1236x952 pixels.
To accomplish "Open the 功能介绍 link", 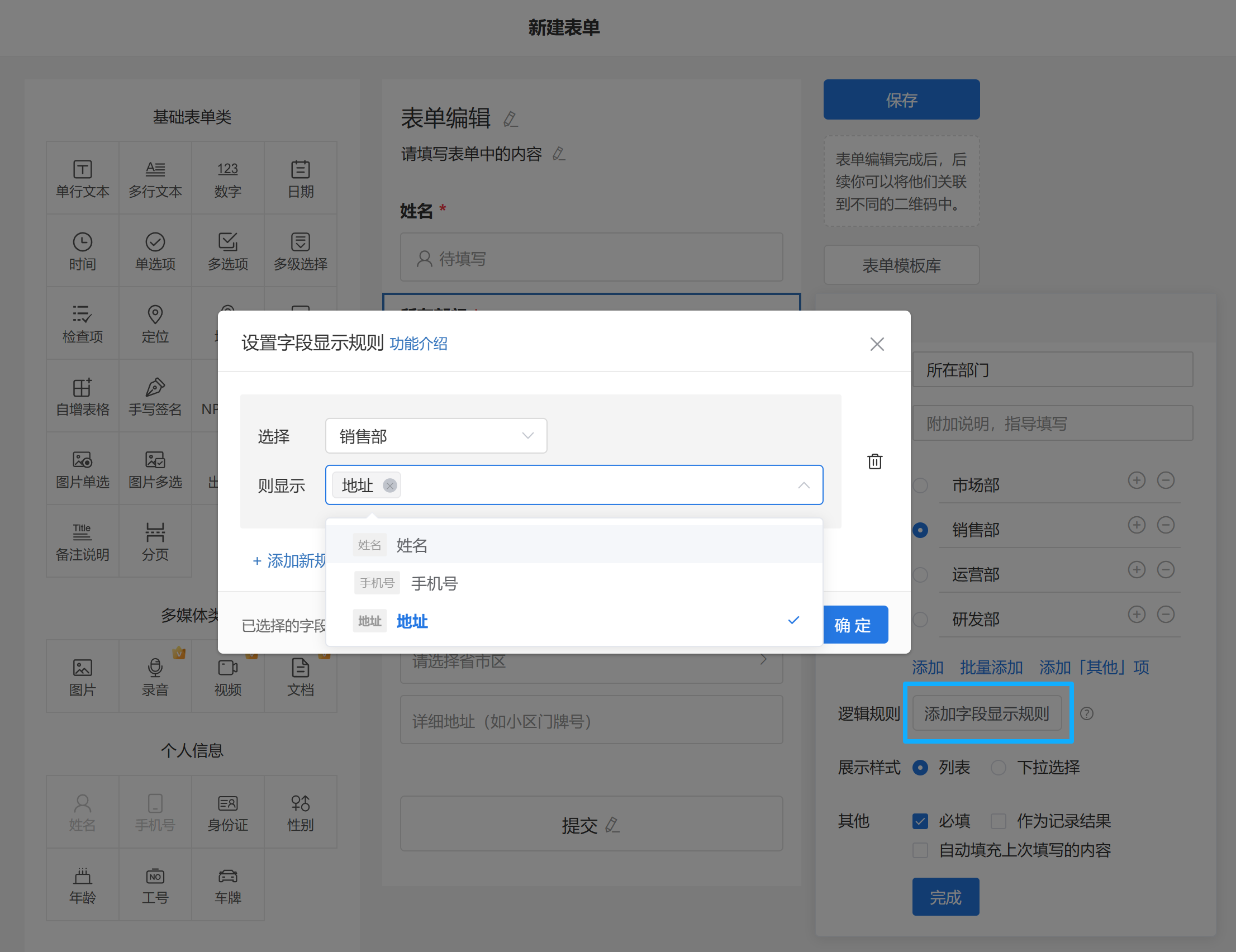I will [x=418, y=344].
